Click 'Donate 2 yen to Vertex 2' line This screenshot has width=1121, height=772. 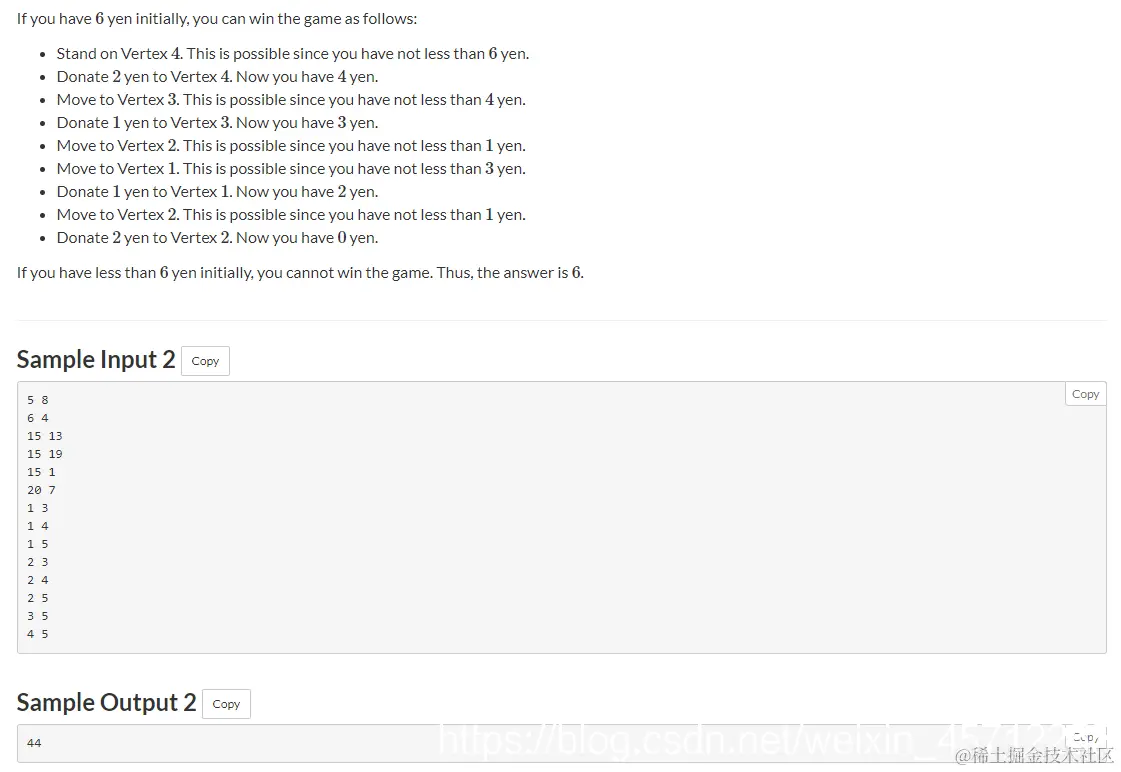217,237
